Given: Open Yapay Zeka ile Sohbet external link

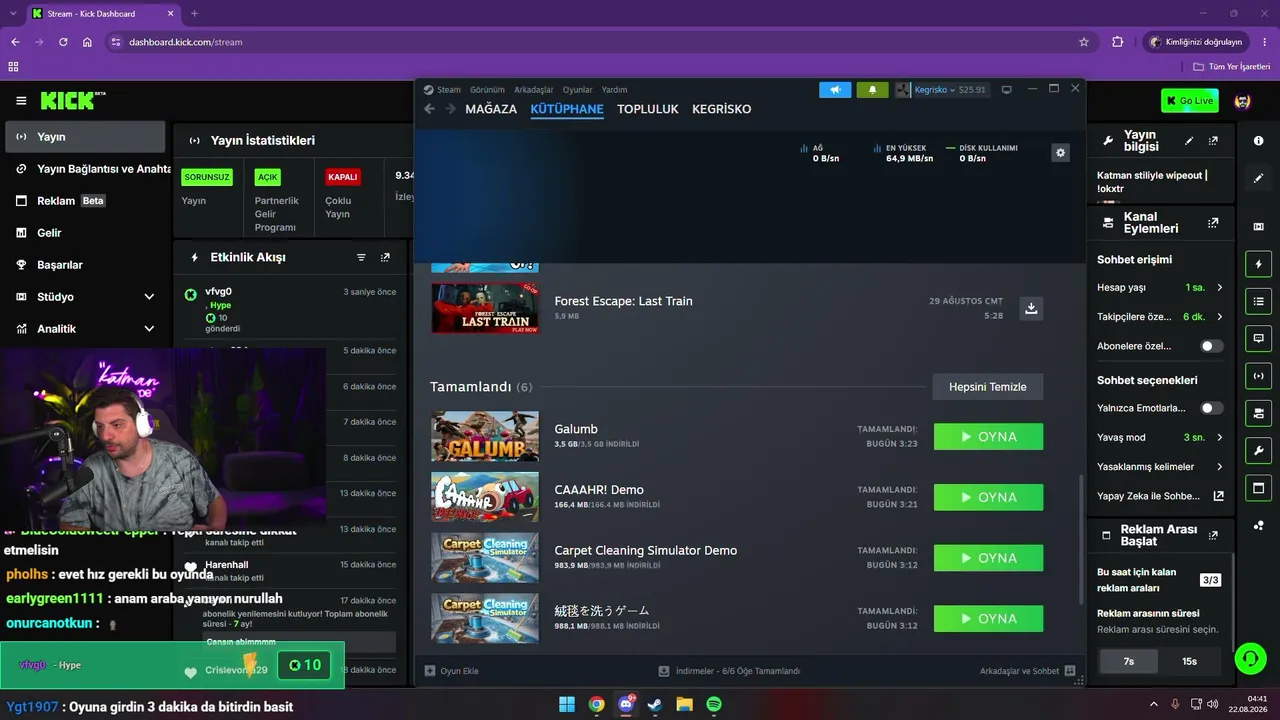Looking at the screenshot, I should click(1218, 496).
